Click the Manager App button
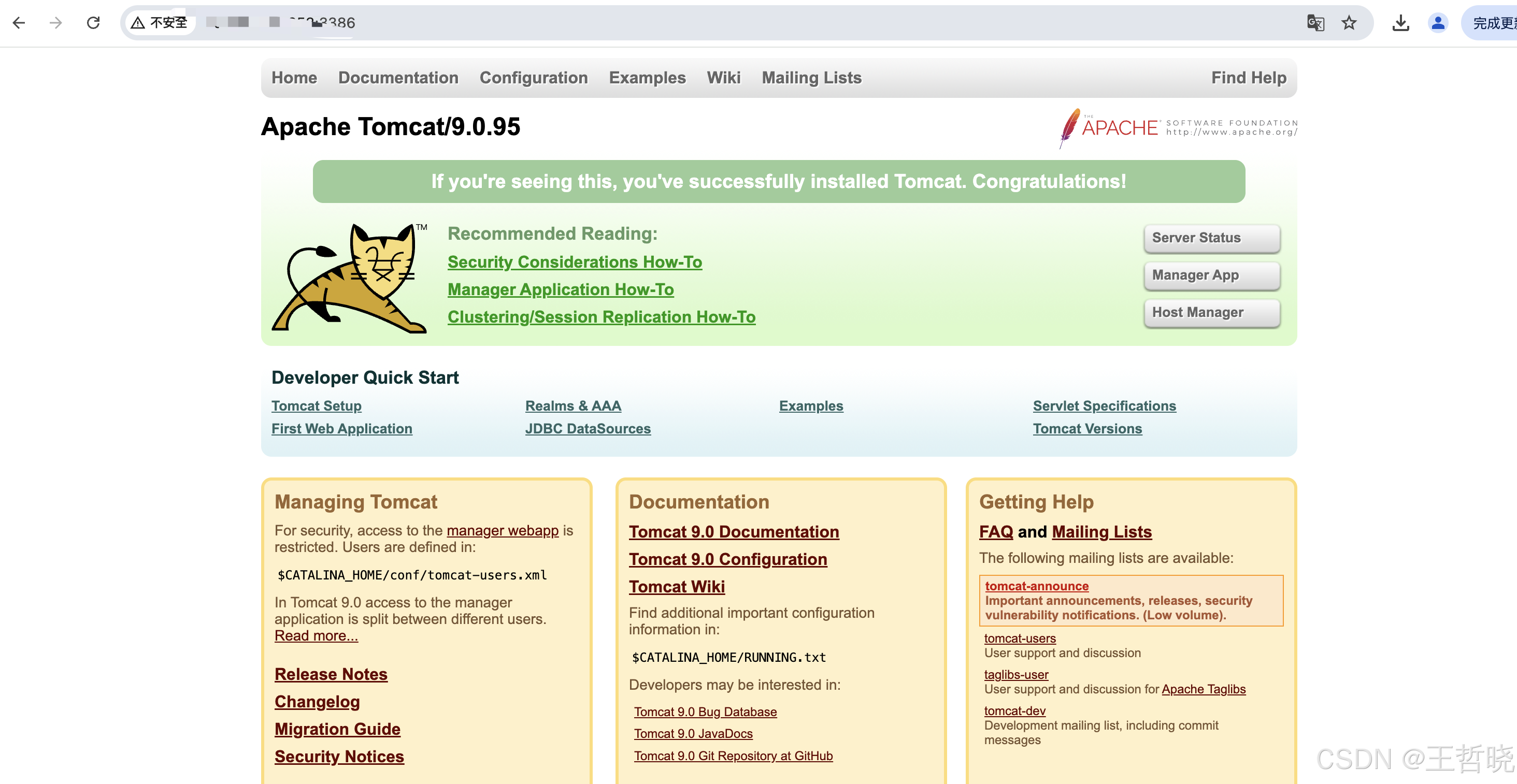This screenshot has height=784, width=1517. point(1211,275)
